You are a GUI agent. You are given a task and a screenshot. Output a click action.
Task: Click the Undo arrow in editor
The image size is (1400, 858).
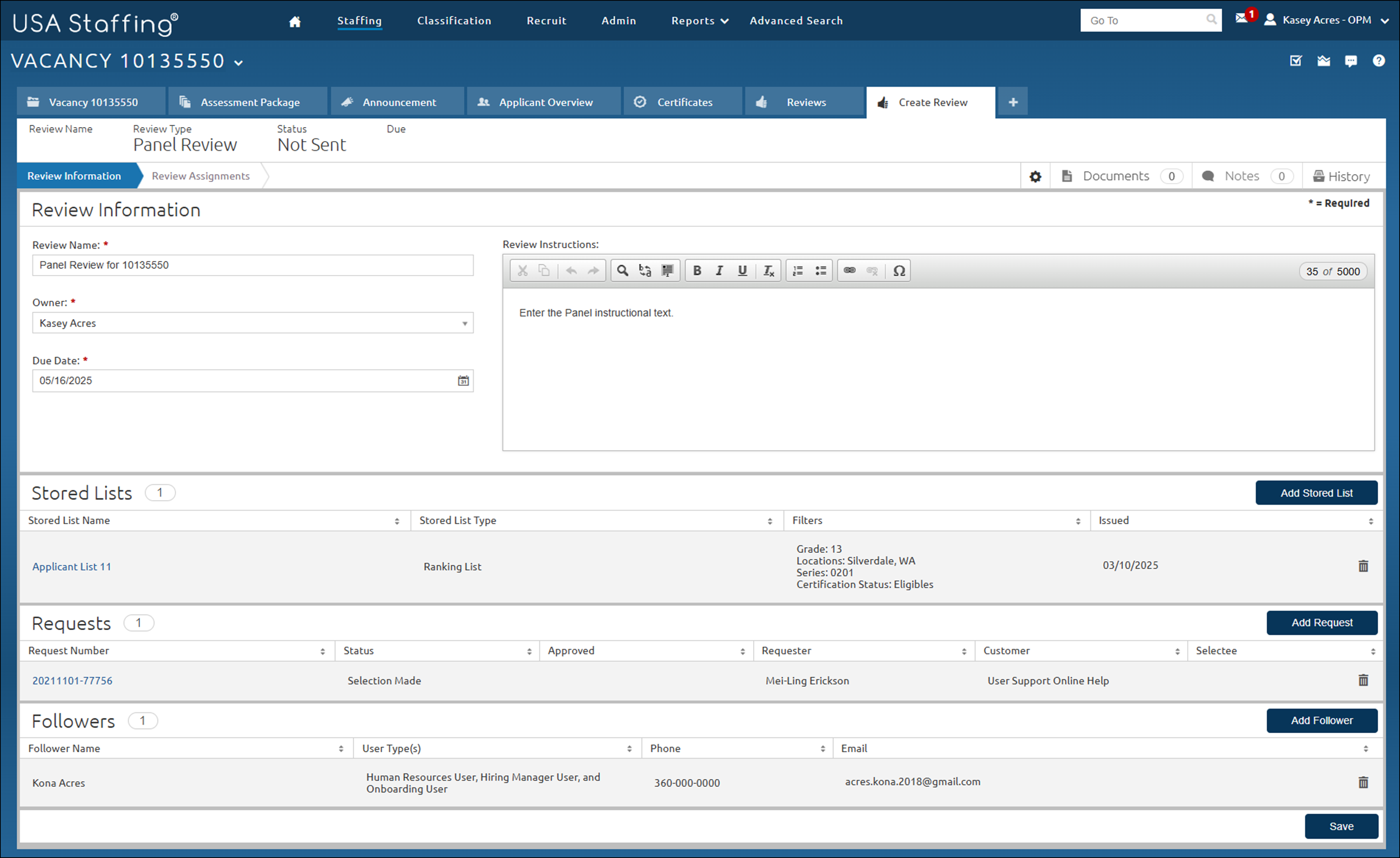coord(572,271)
